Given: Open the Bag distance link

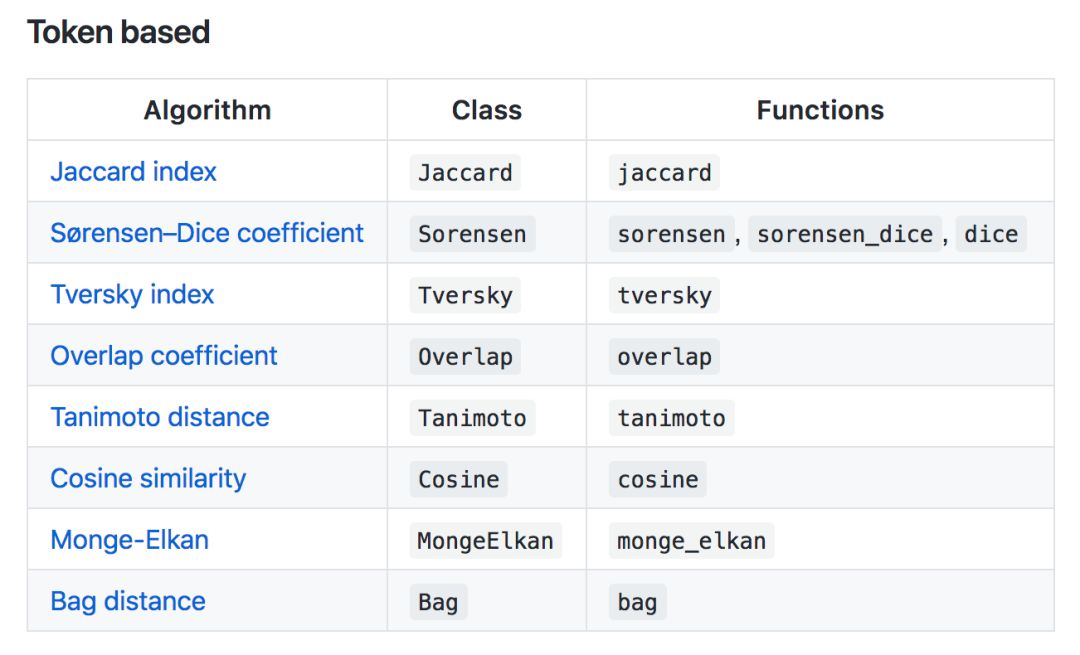Looking at the screenshot, I should pos(128,601).
